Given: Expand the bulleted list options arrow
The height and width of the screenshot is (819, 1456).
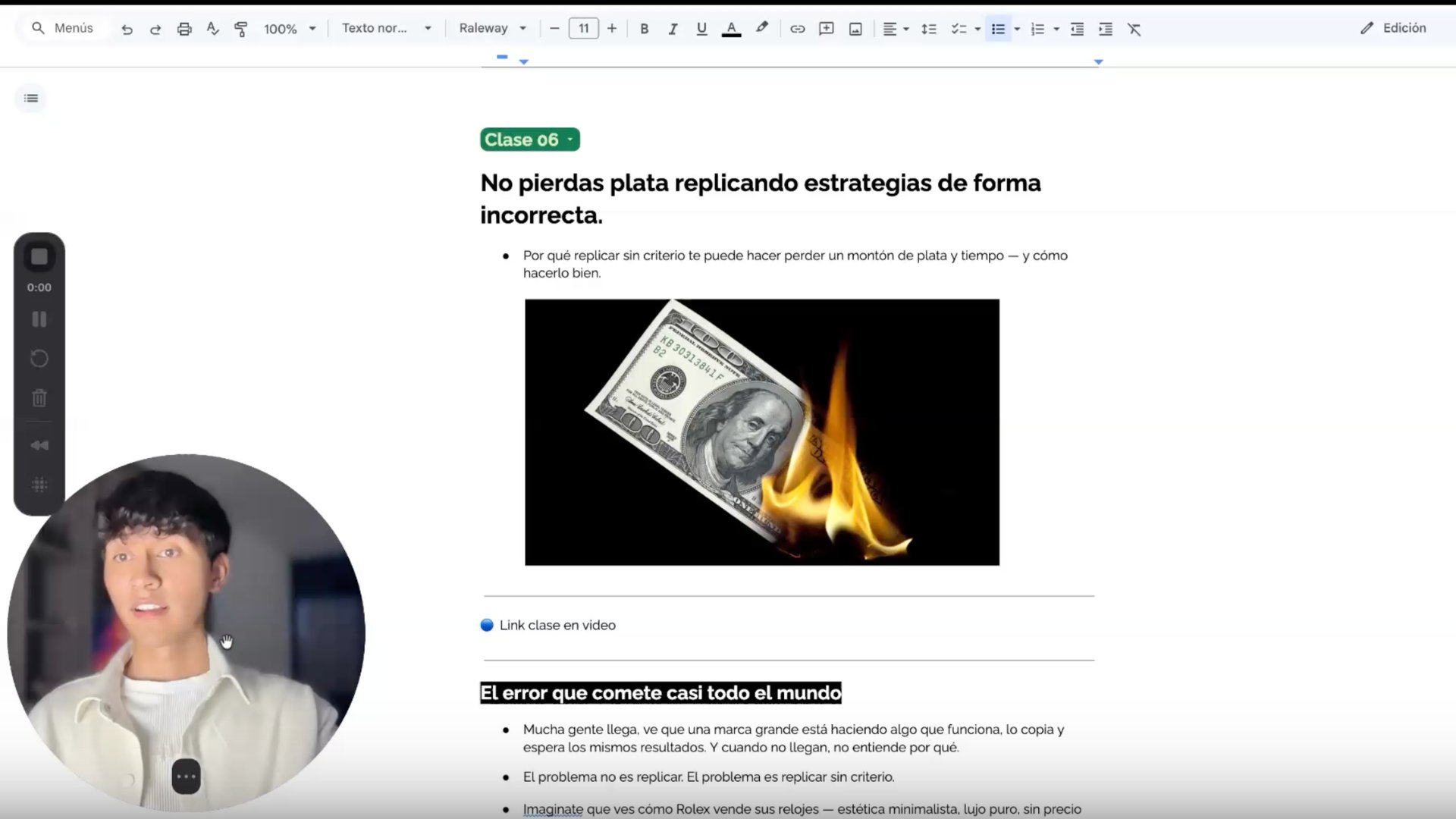Looking at the screenshot, I should (1017, 29).
